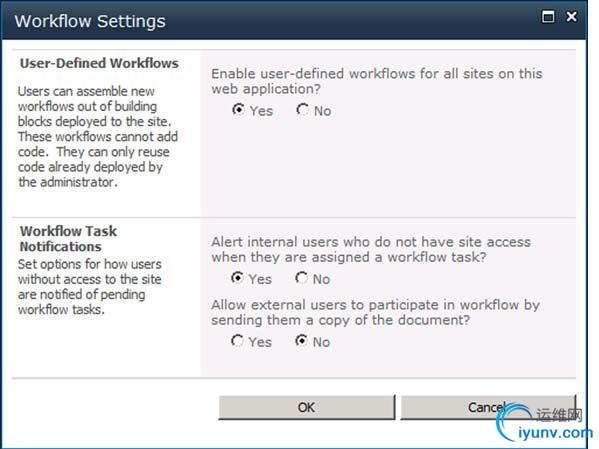Choose Yes for alerting internal users
Screen dimensions: 599x449
[237, 278]
